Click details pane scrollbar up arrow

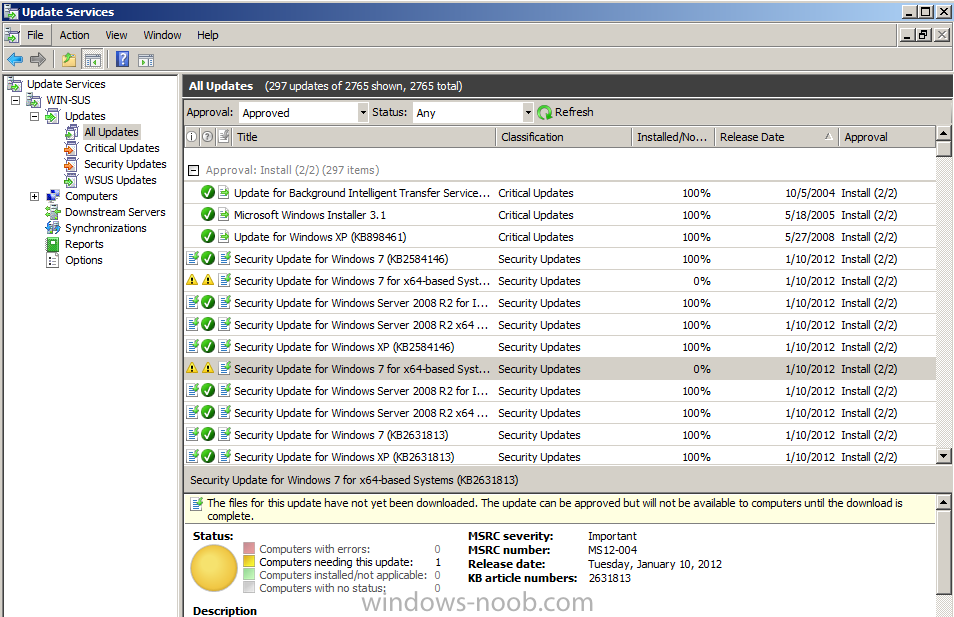tap(944, 503)
